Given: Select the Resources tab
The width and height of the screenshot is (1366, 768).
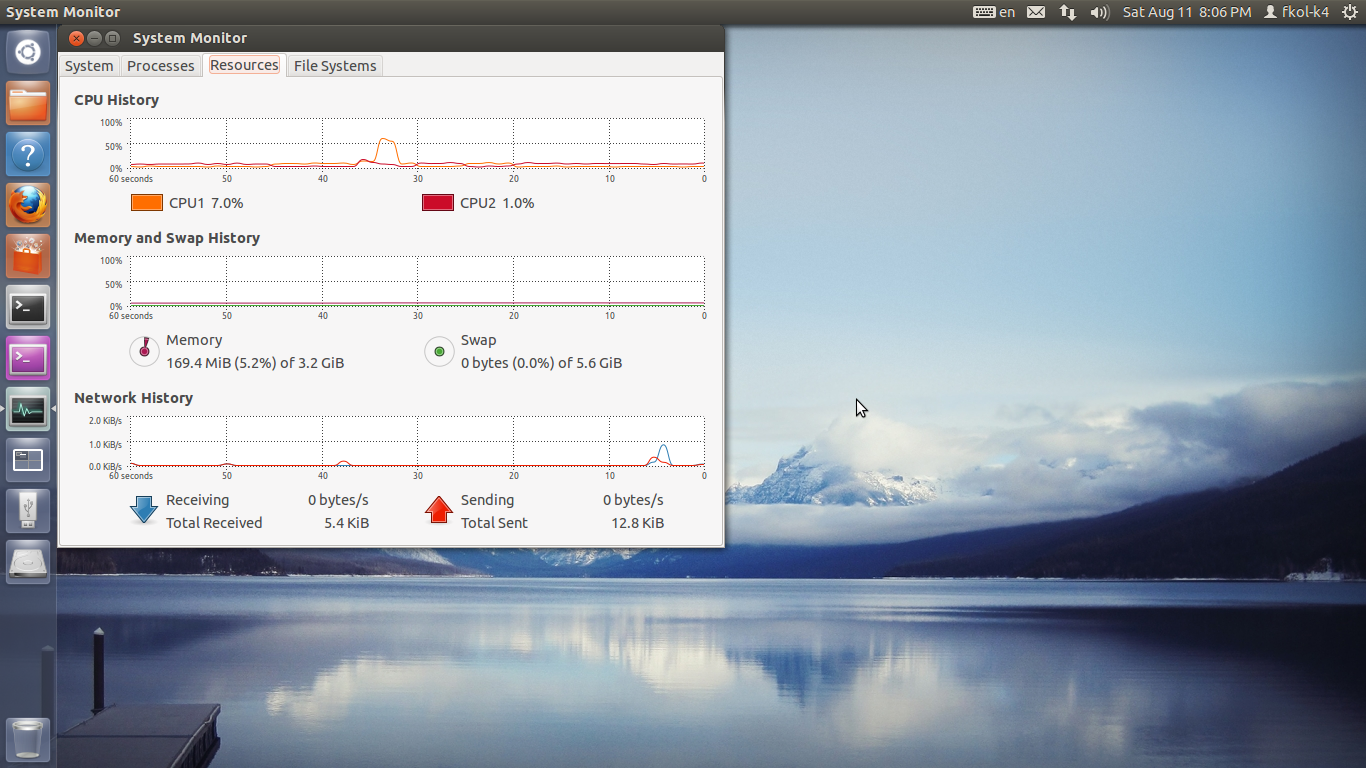Looking at the screenshot, I should [x=244, y=65].
